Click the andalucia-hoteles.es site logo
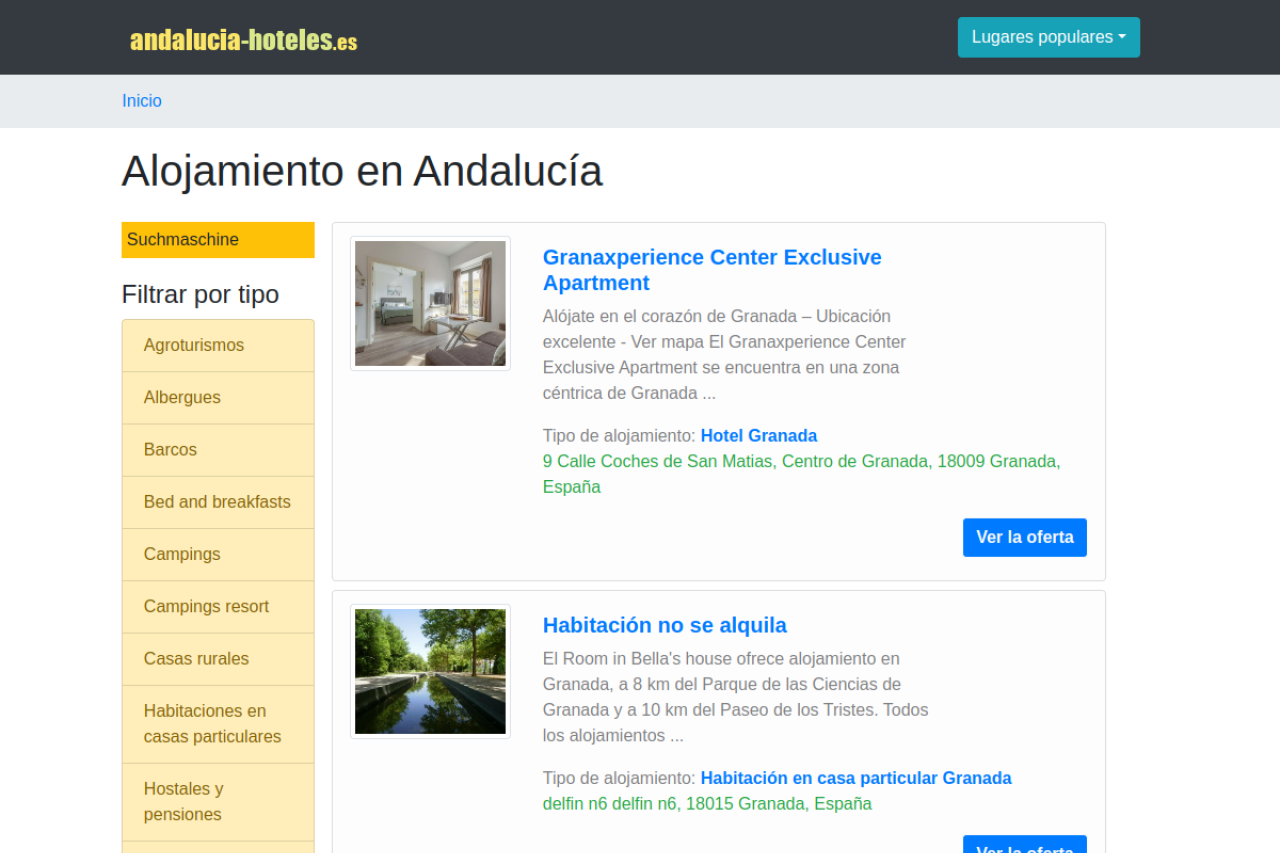The image size is (1280, 853). [243, 40]
